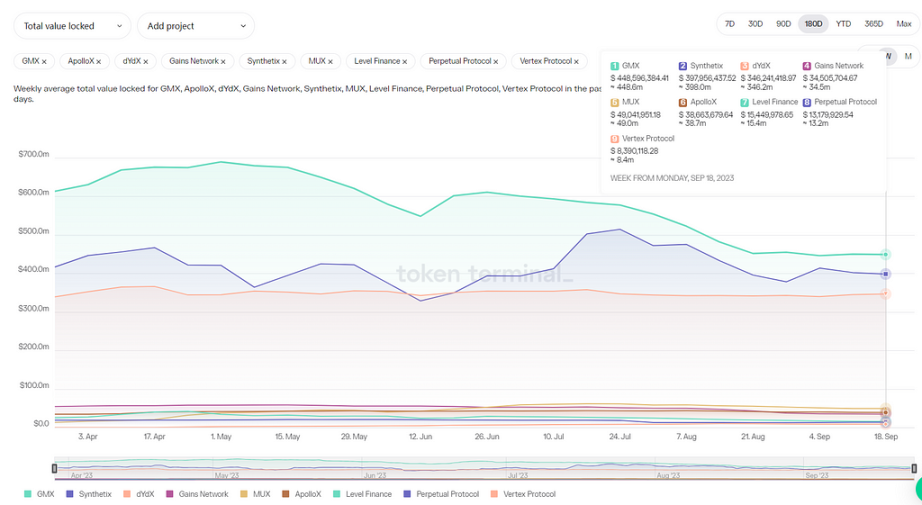The height and width of the screenshot is (505, 922).
Task: Select the Max time range
Action: pyautogui.click(x=904, y=24)
